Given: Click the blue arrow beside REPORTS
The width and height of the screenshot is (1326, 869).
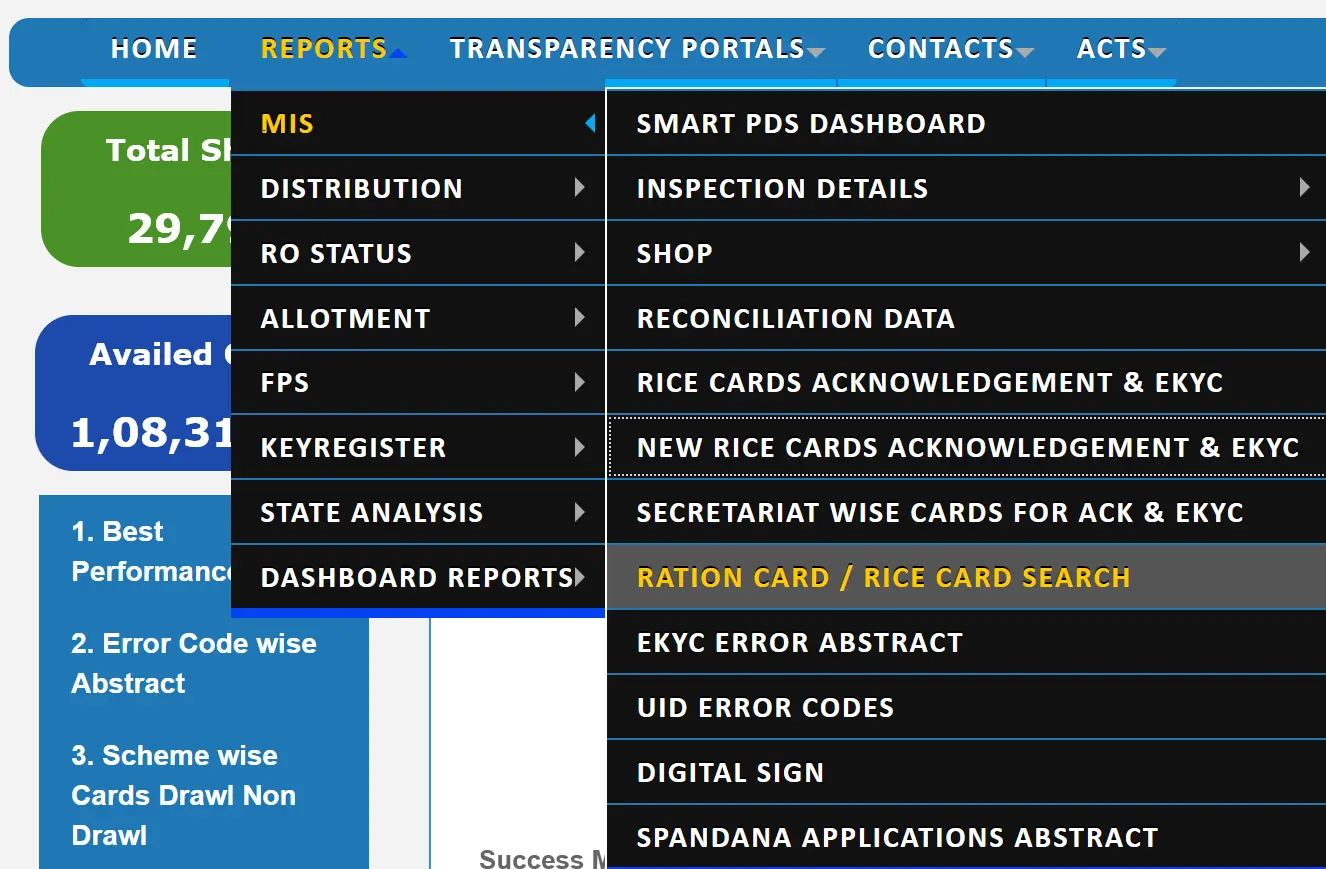Looking at the screenshot, I should tap(397, 53).
